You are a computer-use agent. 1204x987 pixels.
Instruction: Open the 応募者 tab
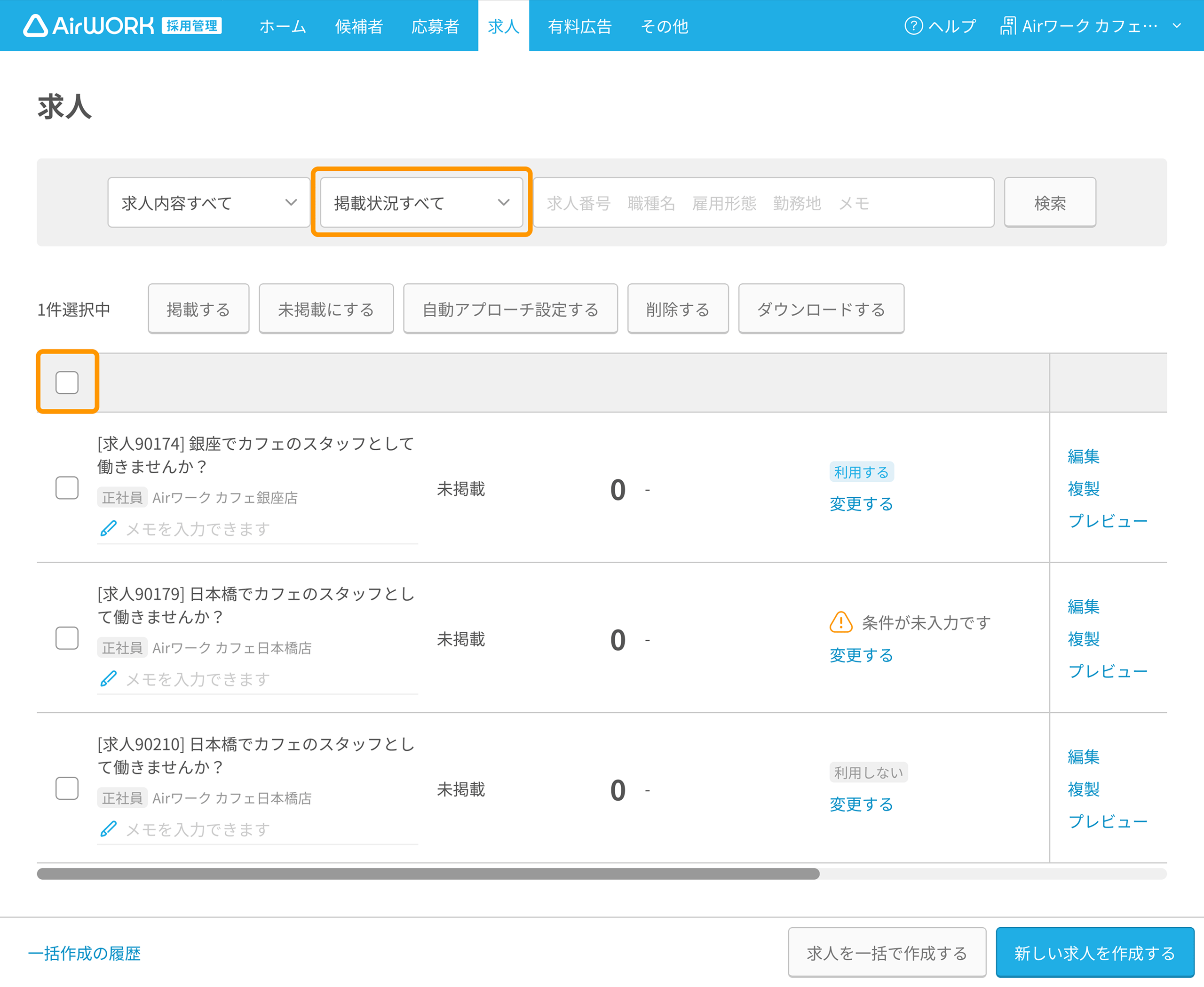[435, 26]
